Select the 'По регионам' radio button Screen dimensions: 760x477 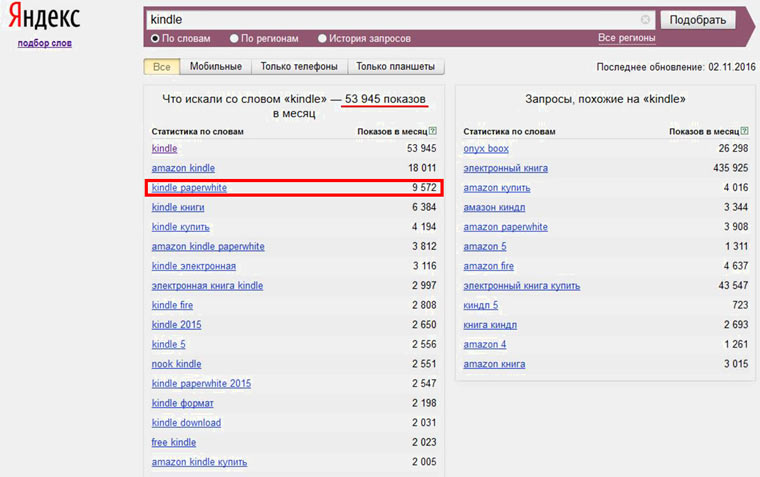[x=234, y=38]
